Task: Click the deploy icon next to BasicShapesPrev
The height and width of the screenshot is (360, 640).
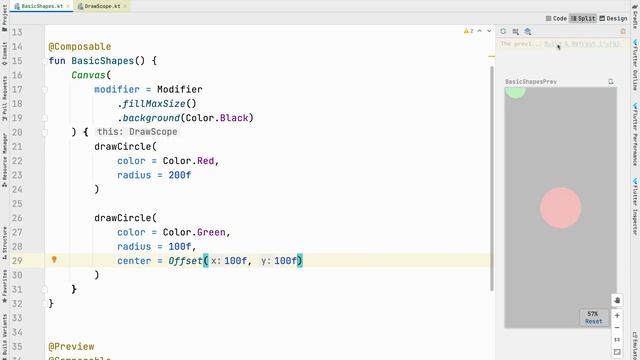Action: (611, 82)
